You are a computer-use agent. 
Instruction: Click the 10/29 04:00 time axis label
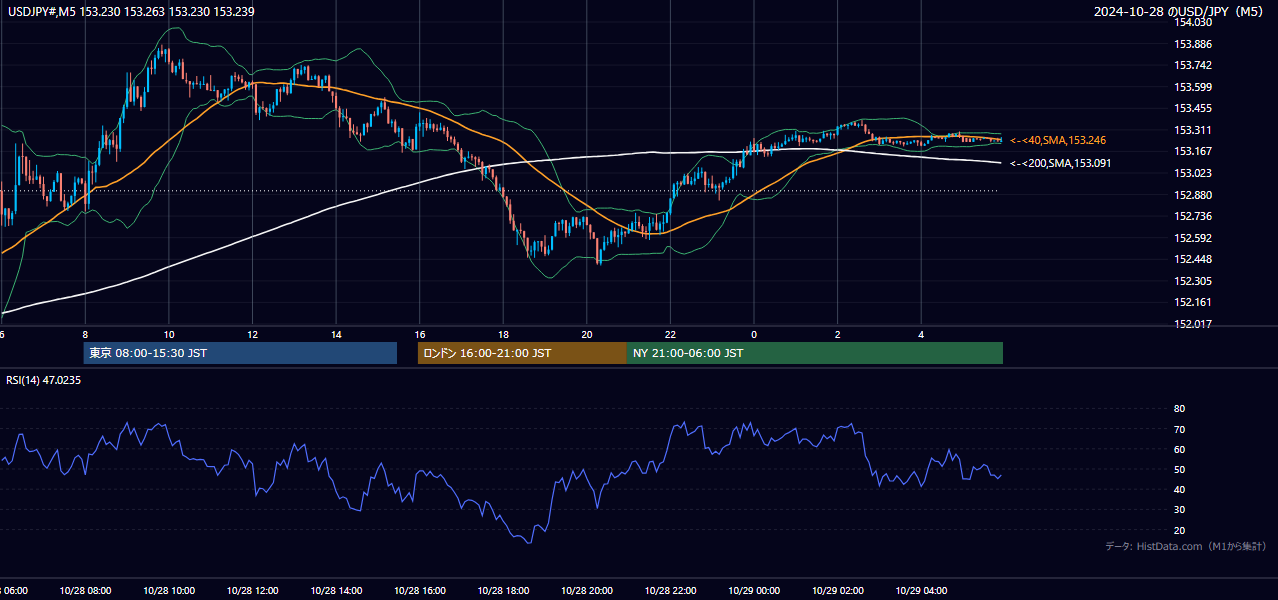pos(921,591)
